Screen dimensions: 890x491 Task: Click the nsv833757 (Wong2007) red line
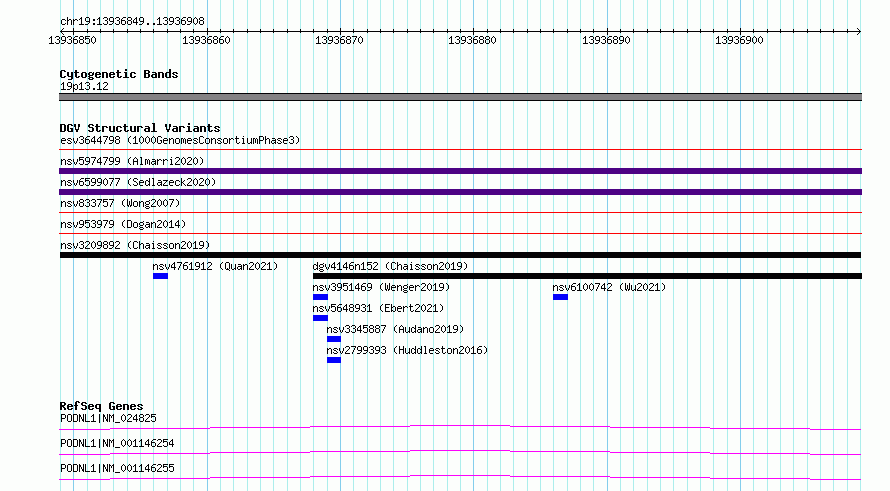[460, 213]
